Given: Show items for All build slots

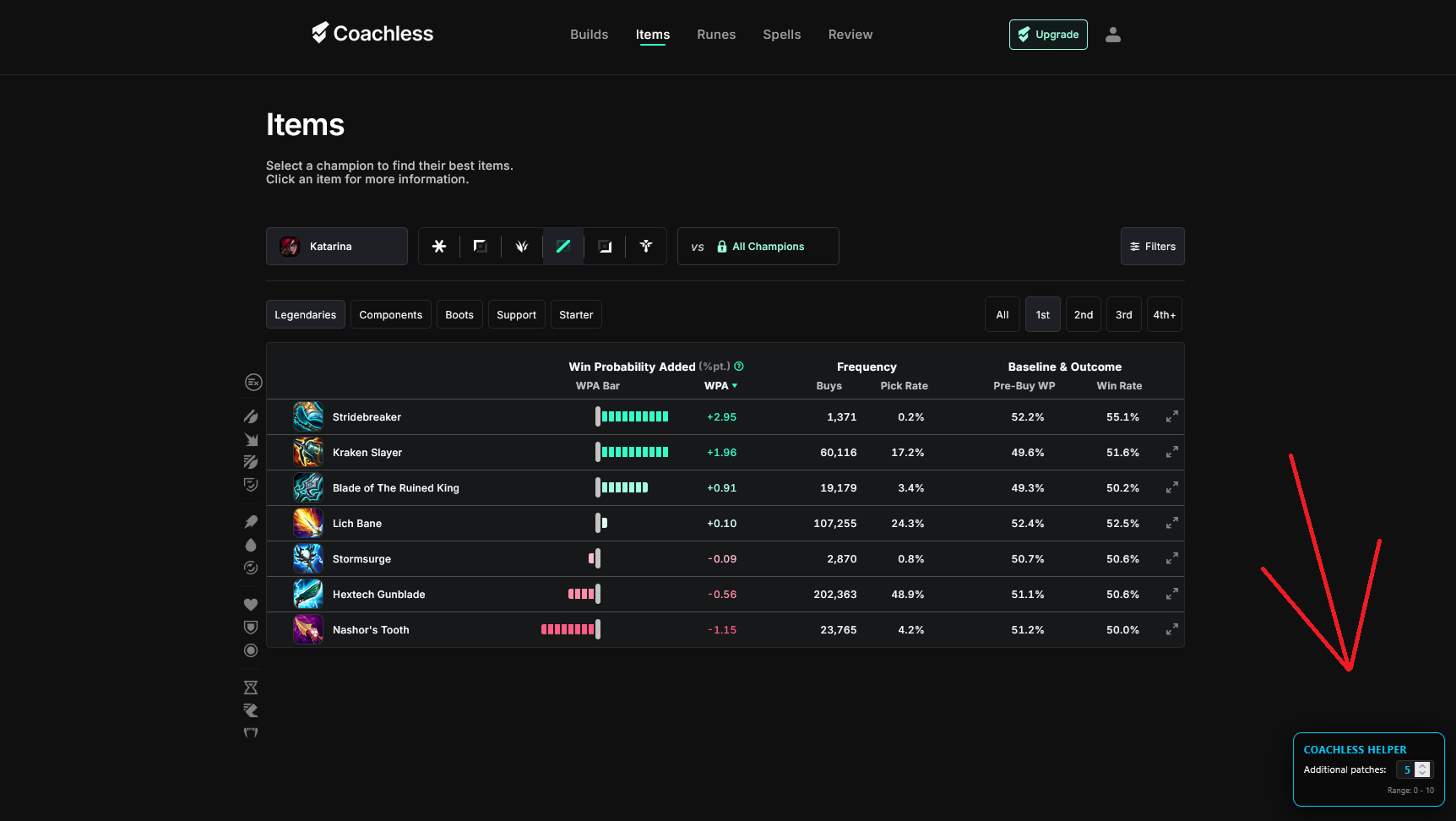Looking at the screenshot, I should 1002,315.
